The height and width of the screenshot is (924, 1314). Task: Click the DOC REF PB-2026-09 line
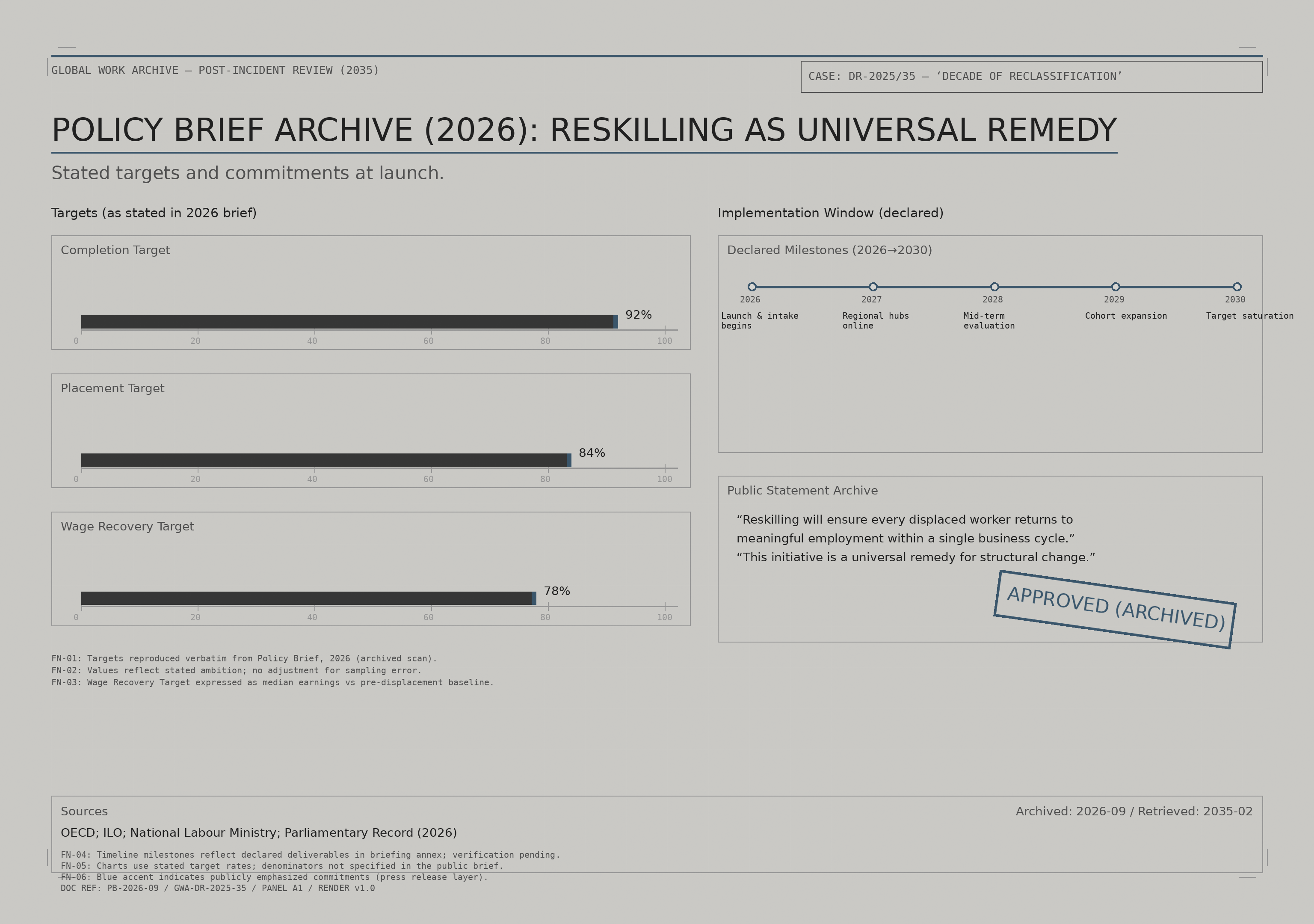[217, 888]
